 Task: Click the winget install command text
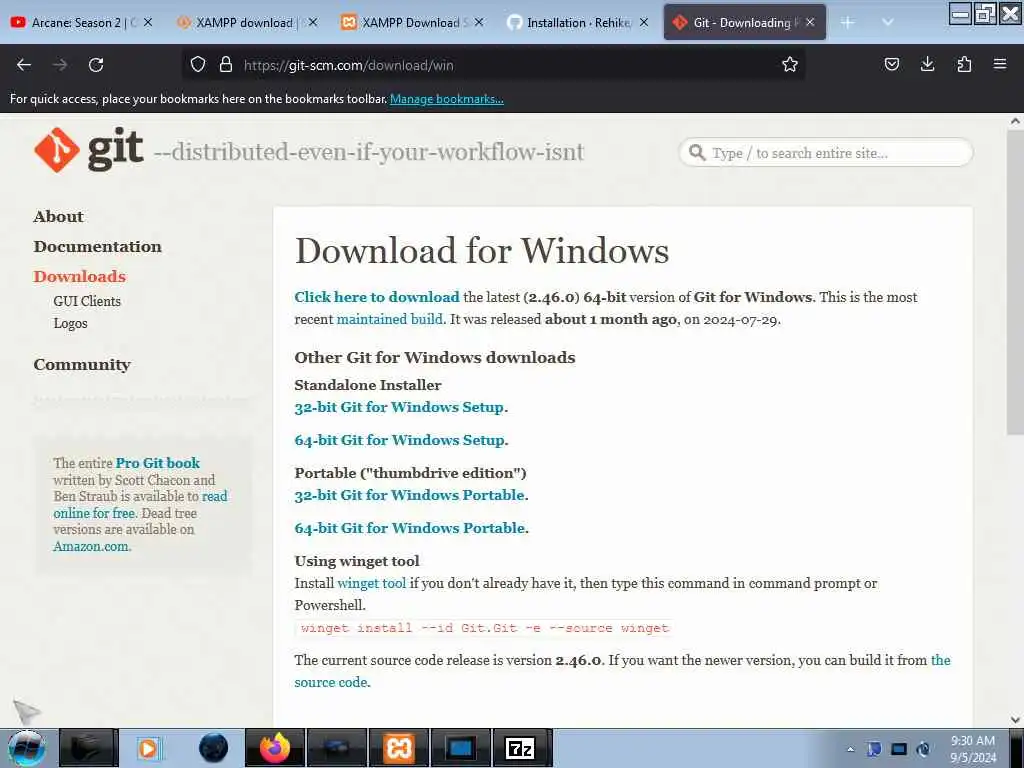pos(485,628)
